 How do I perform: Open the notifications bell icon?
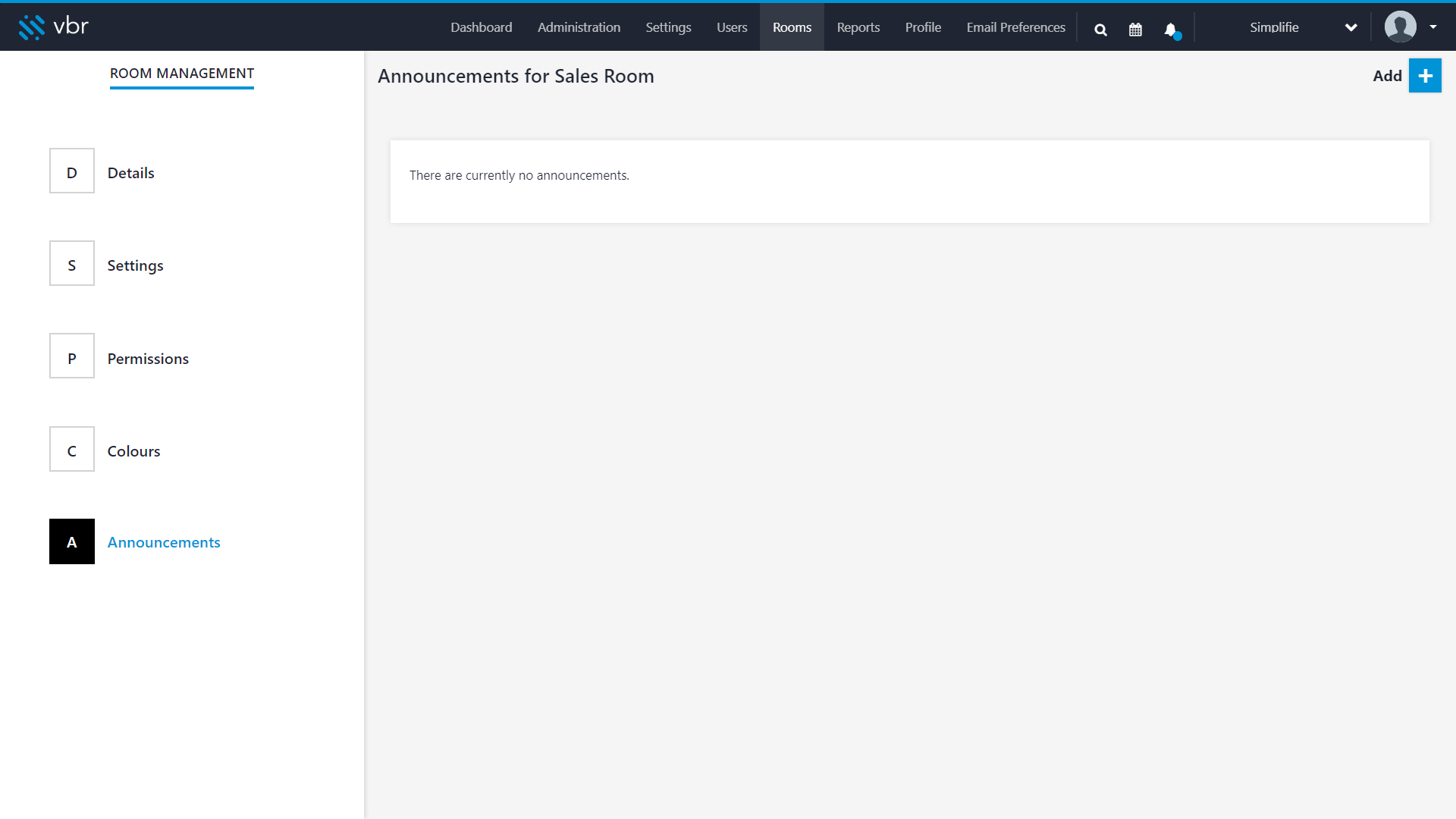[x=1172, y=30]
